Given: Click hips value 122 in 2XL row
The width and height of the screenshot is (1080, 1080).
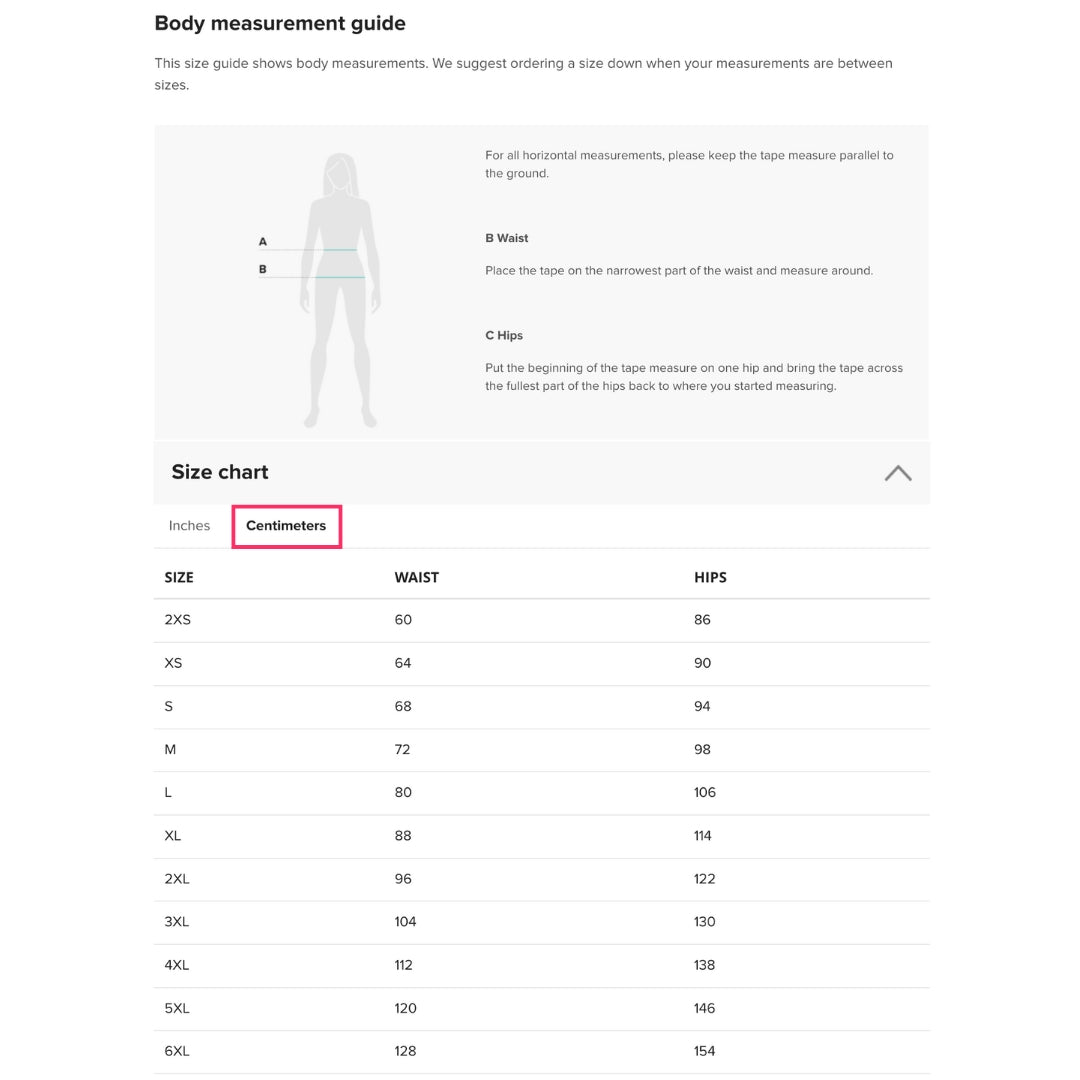Looking at the screenshot, I should tap(704, 879).
